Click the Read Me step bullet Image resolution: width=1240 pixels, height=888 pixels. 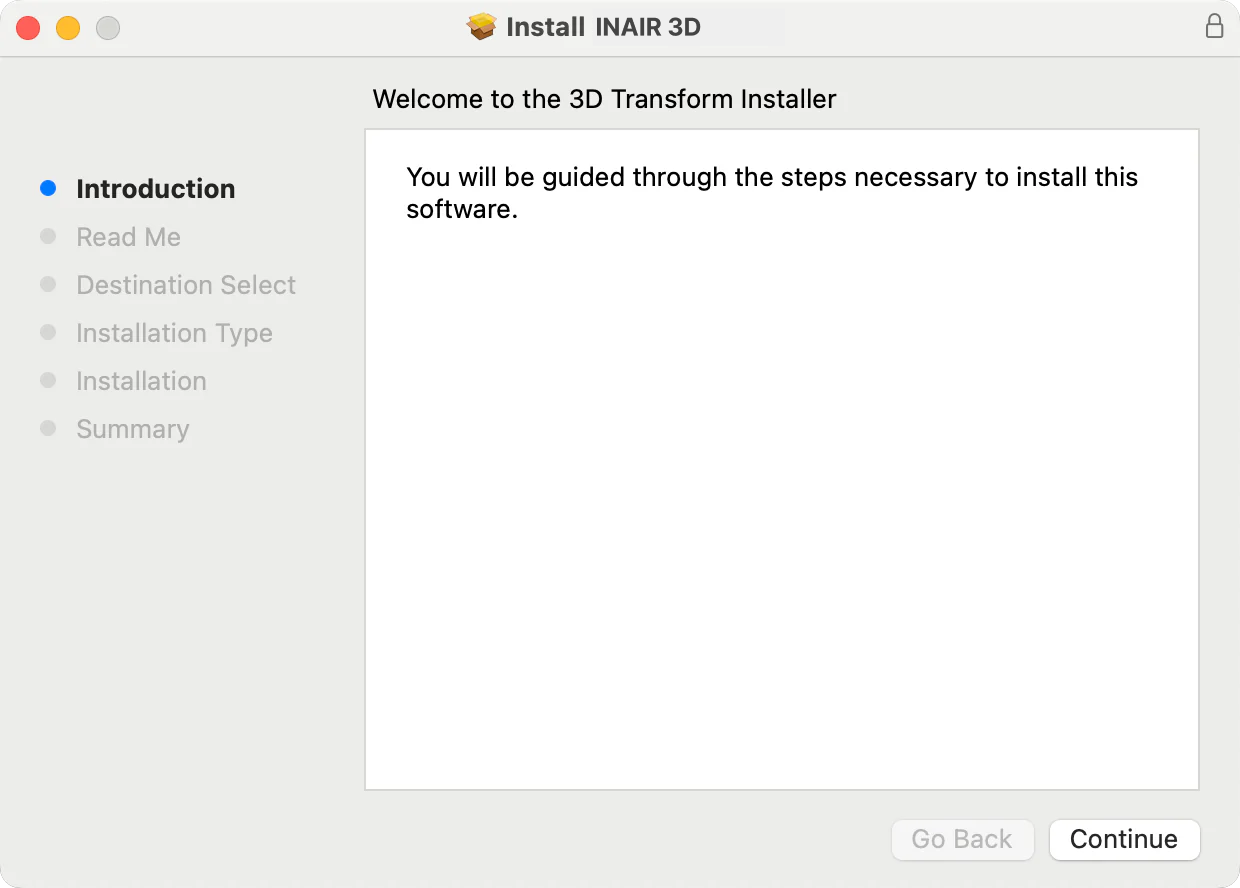[48, 236]
